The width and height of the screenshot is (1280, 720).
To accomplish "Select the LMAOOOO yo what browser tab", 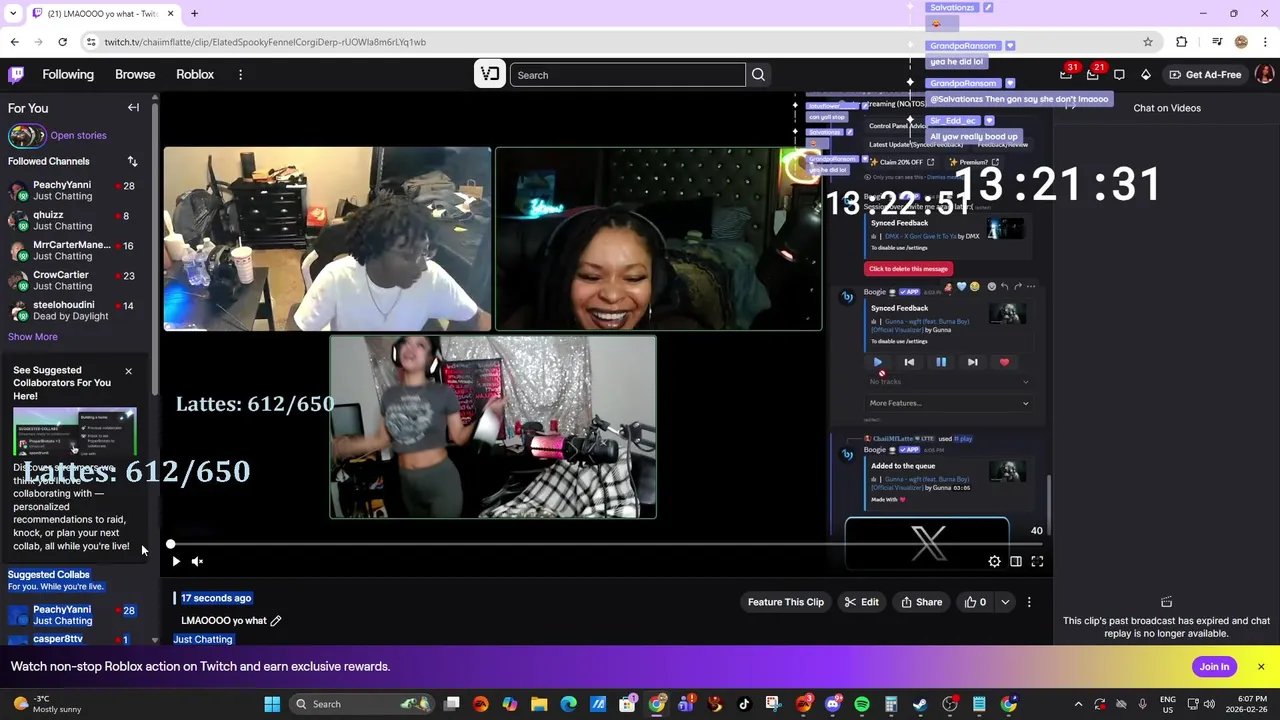I will tap(102, 13).
